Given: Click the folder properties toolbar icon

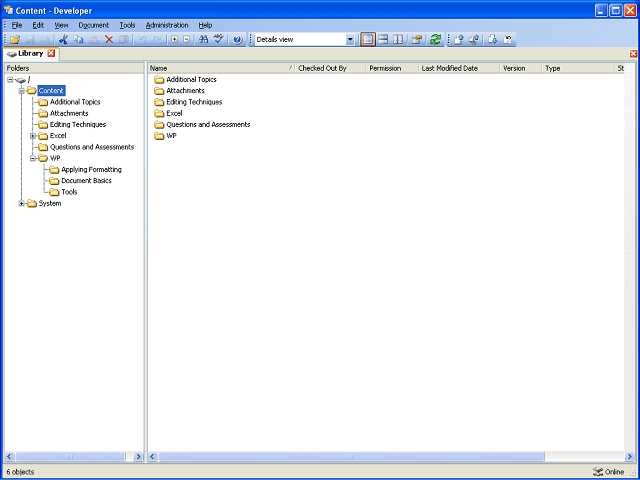Looking at the screenshot, I should tap(416, 40).
